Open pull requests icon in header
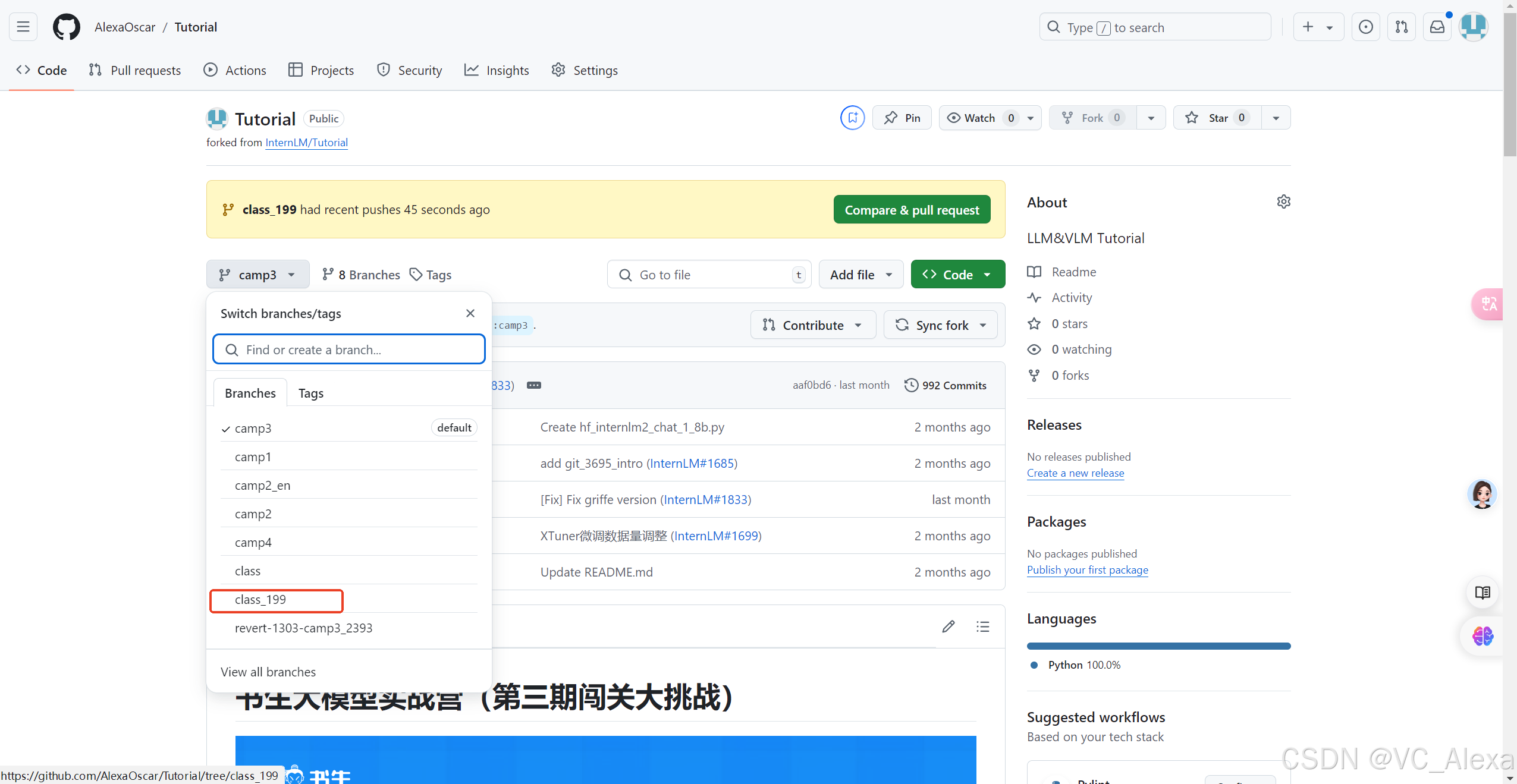 1401,27
